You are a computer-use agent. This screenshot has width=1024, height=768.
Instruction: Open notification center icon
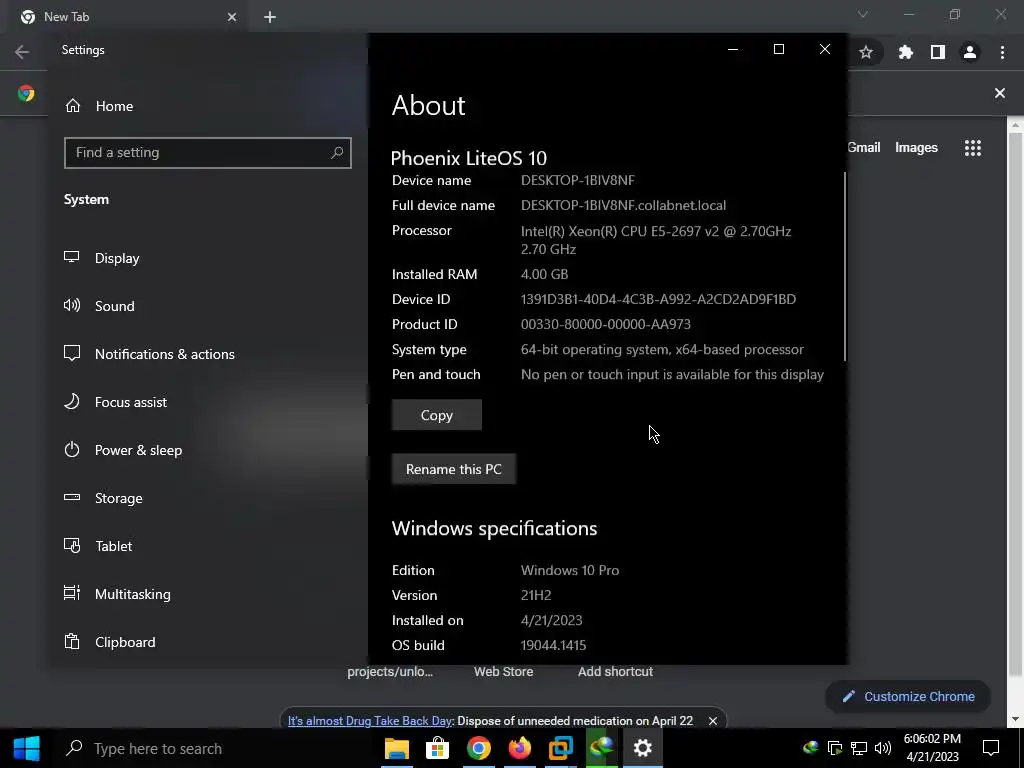point(991,748)
